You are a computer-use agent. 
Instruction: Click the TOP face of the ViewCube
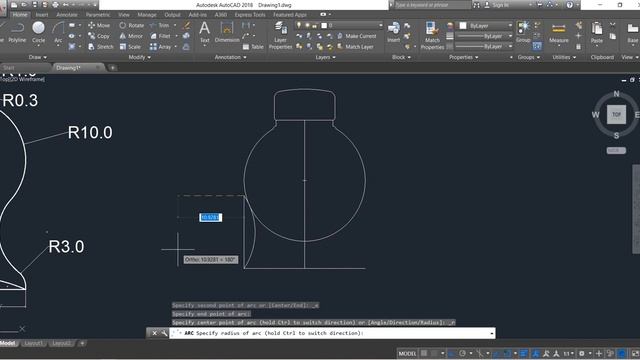tap(616, 114)
